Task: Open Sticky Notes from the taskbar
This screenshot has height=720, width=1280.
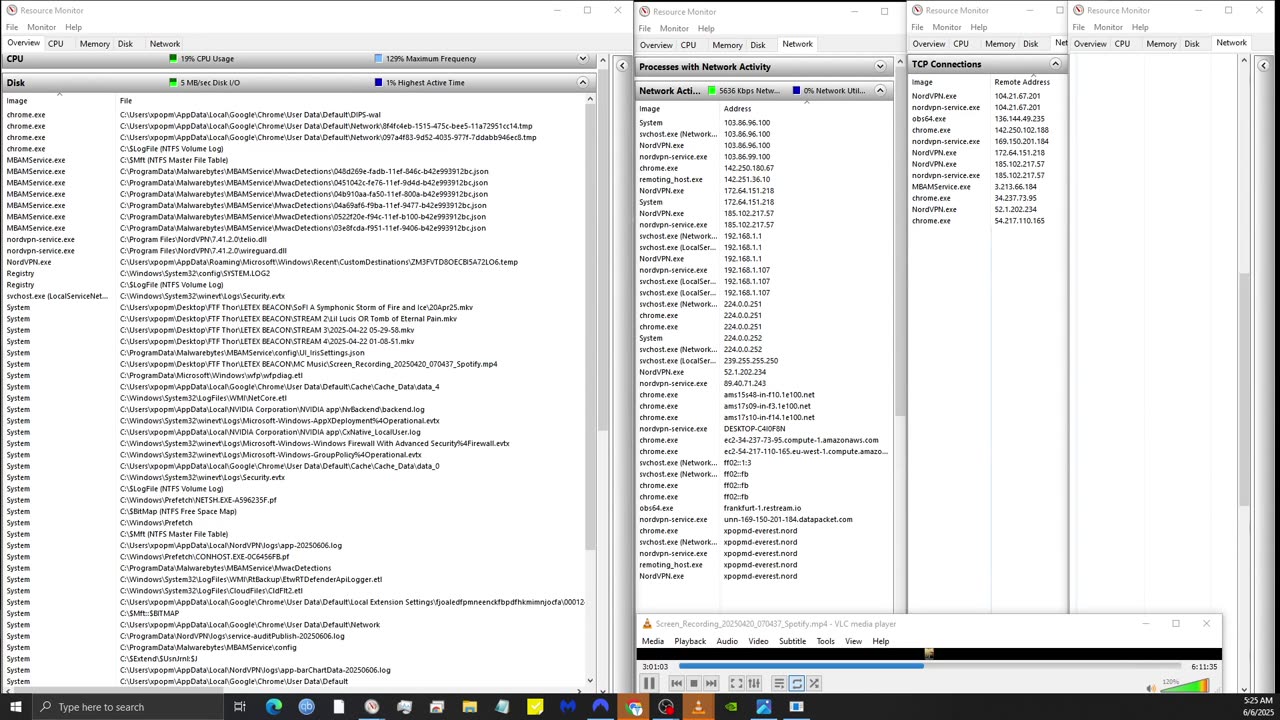Action: click(535, 707)
